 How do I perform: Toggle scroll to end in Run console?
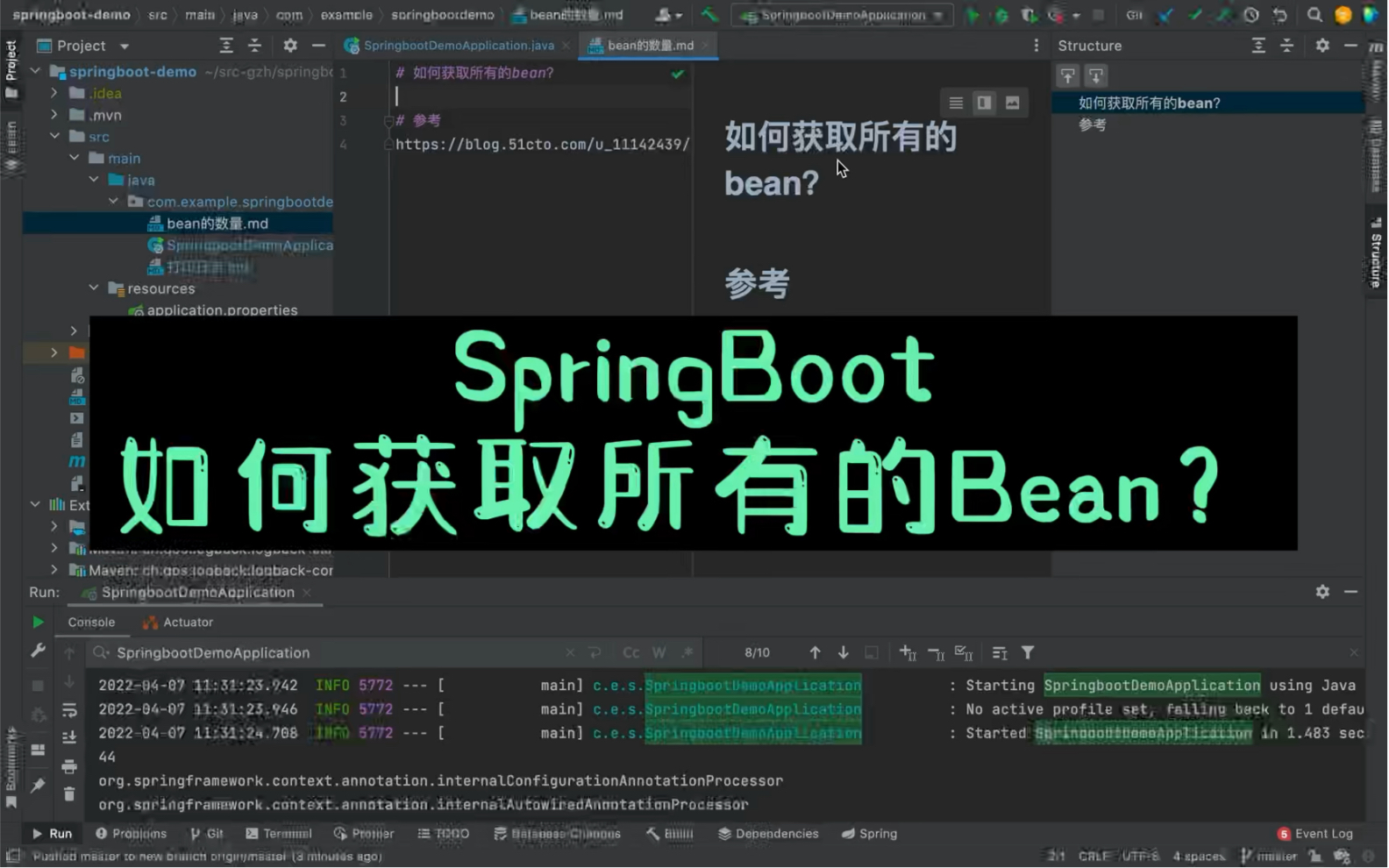(x=69, y=738)
